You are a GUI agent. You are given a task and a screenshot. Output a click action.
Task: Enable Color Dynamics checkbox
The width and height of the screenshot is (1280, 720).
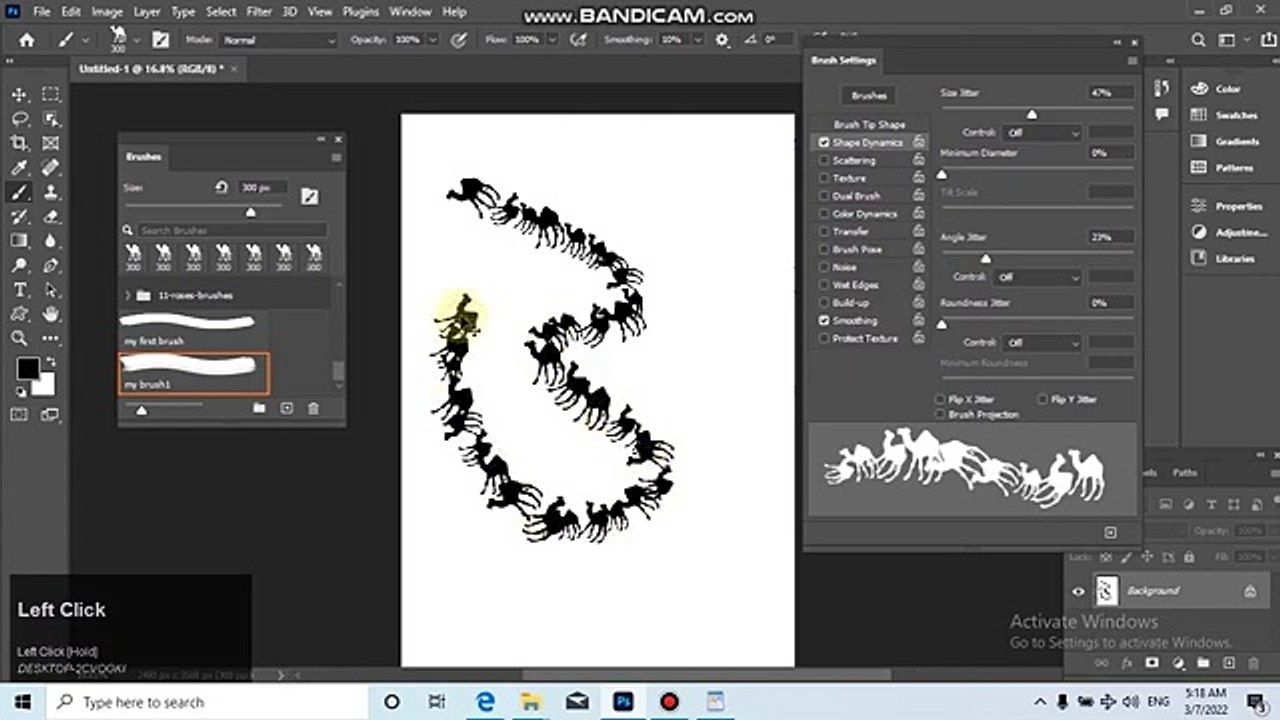[824, 214]
